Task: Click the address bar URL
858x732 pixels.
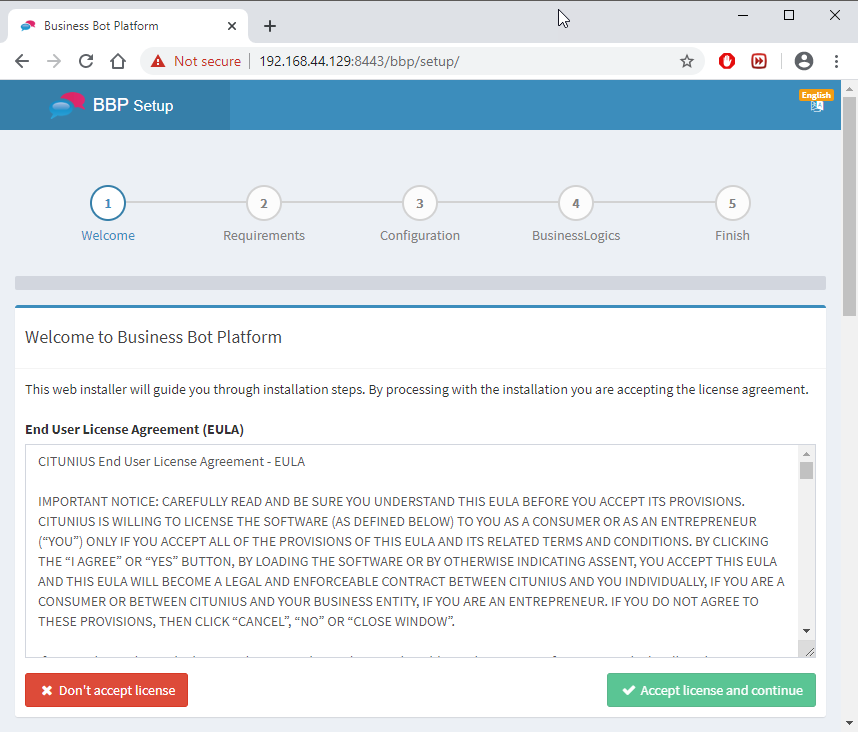Action: (x=359, y=61)
